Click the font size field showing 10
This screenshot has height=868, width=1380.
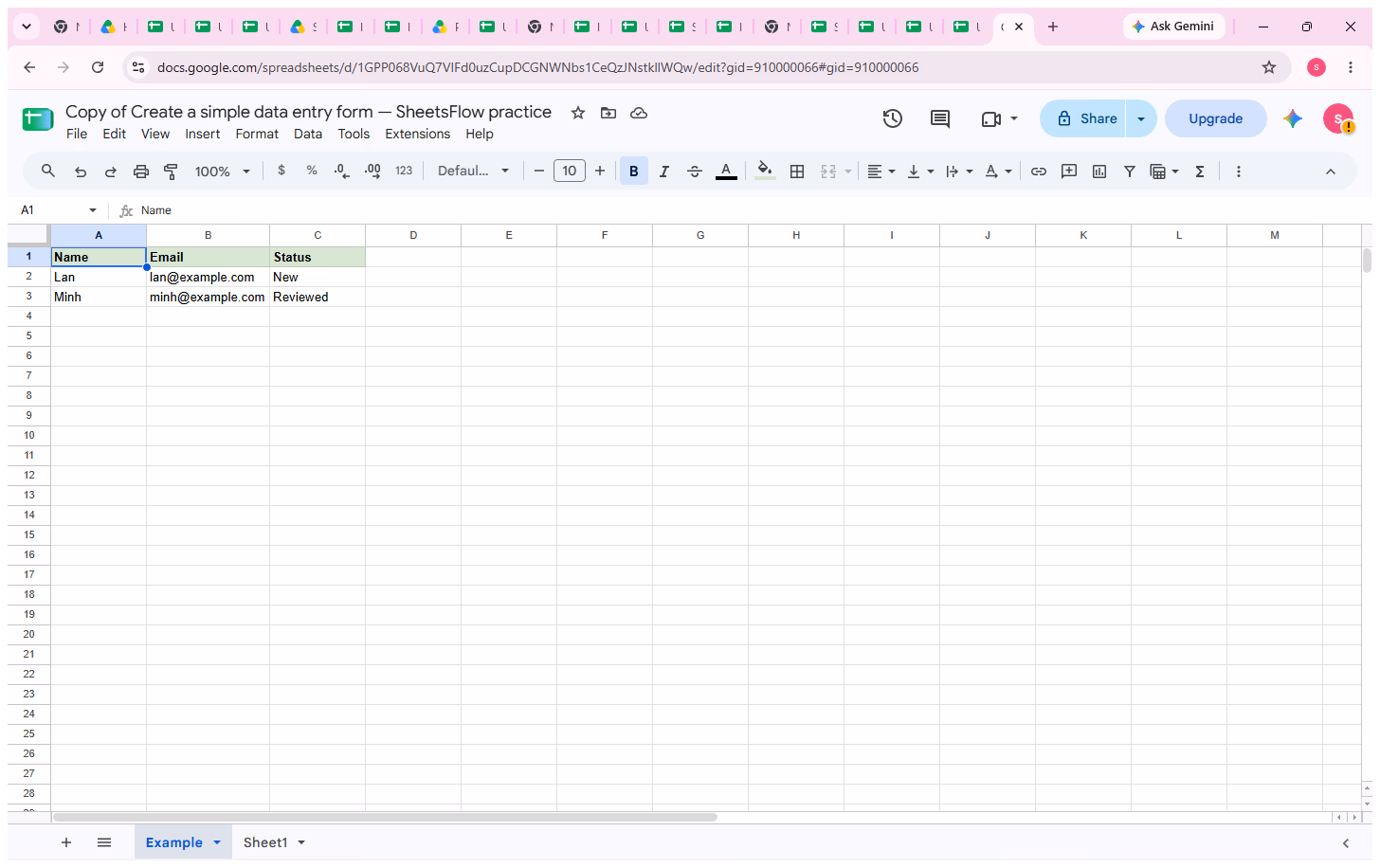pyautogui.click(x=570, y=171)
